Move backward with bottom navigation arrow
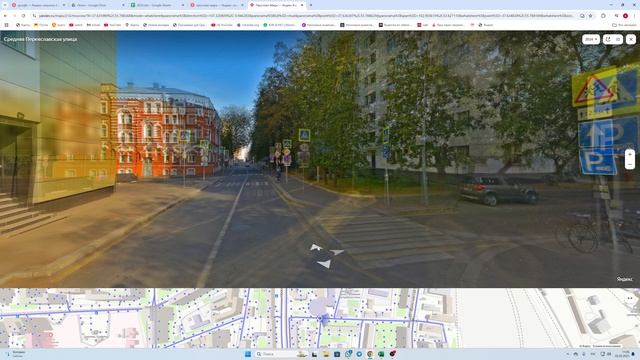This screenshot has height=360, width=640. (324, 264)
